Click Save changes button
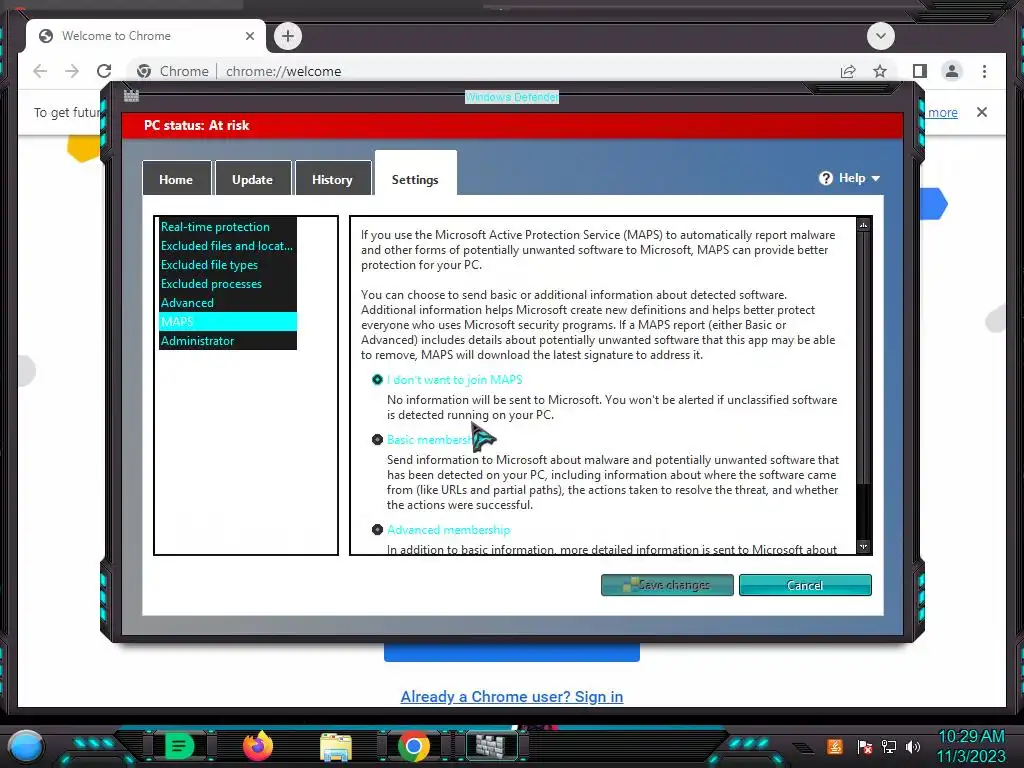The height and width of the screenshot is (768, 1024). [667, 585]
